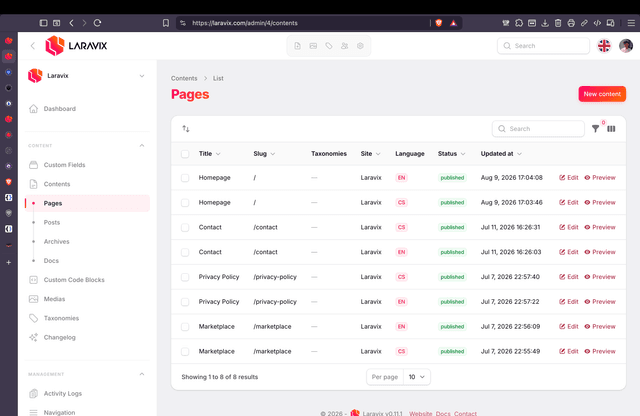Sort table by Title column
Screen dimensions: 640x416
(x=209, y=153)
